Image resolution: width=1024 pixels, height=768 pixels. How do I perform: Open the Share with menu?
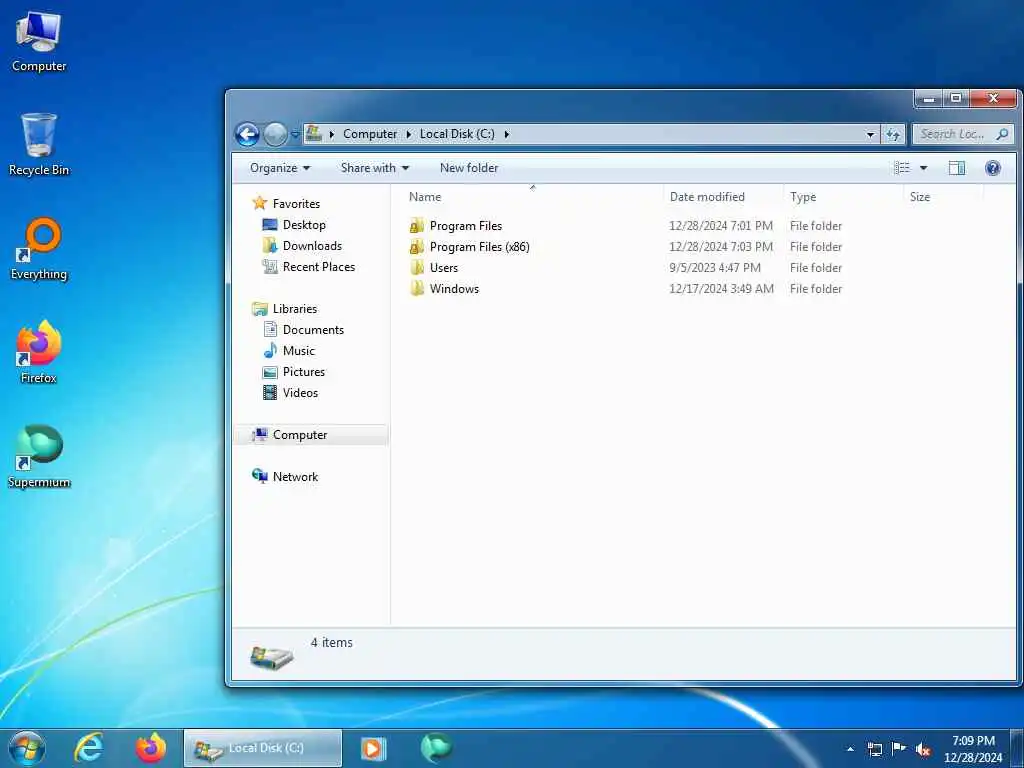[x=375, y=168]
